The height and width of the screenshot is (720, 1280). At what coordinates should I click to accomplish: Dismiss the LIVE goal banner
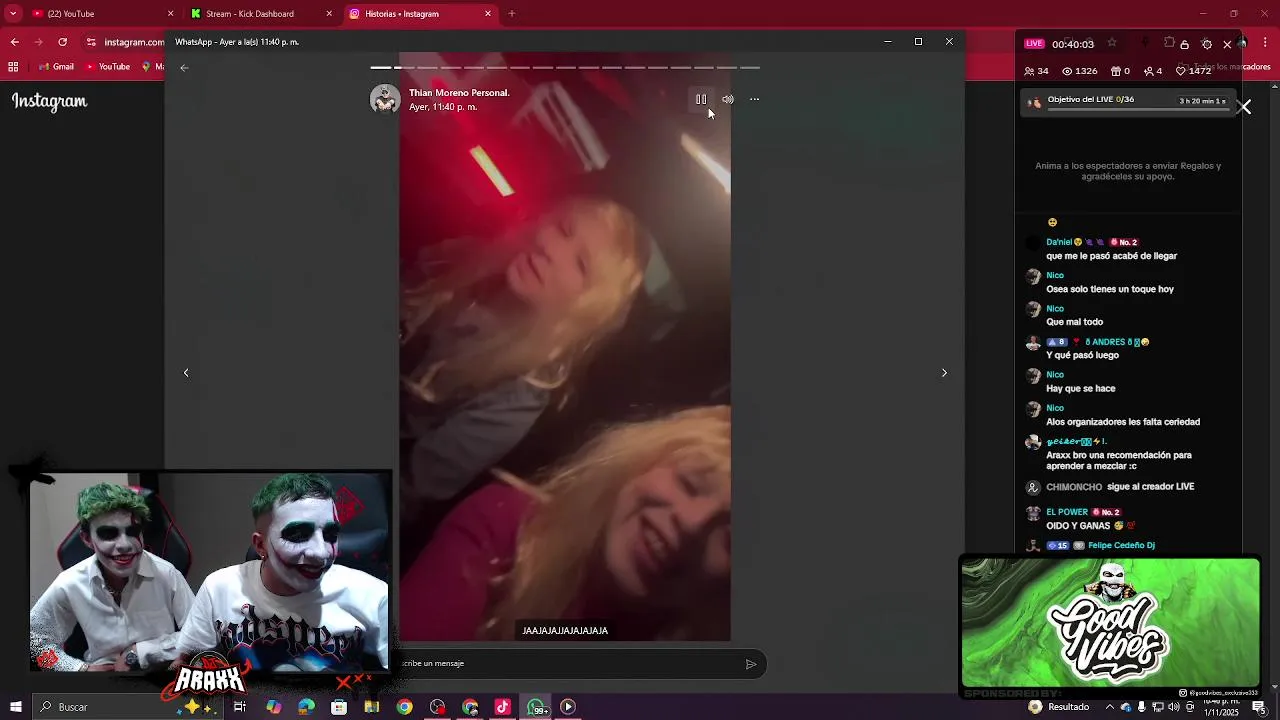pos(1243,107)
